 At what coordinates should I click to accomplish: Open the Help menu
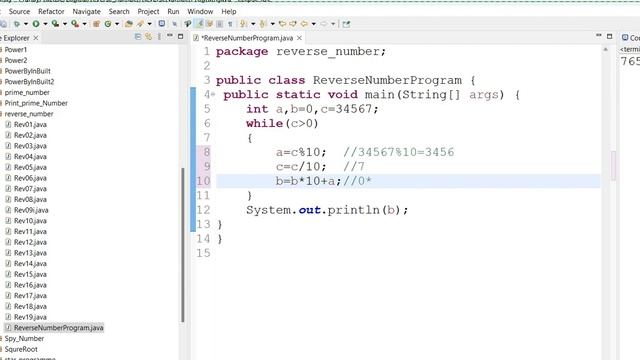click(229, 11)
